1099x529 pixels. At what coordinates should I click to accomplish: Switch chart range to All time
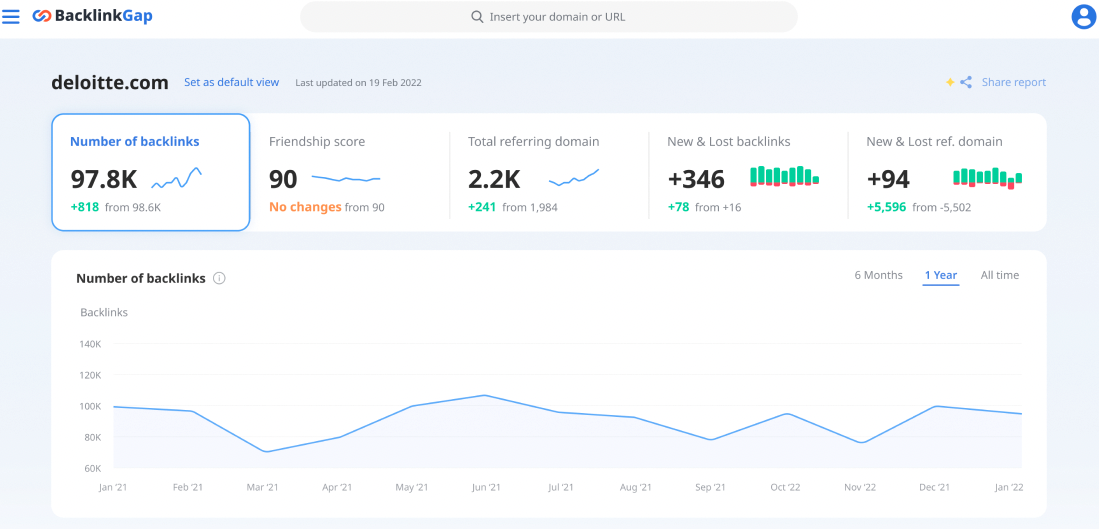pos(999,275)
